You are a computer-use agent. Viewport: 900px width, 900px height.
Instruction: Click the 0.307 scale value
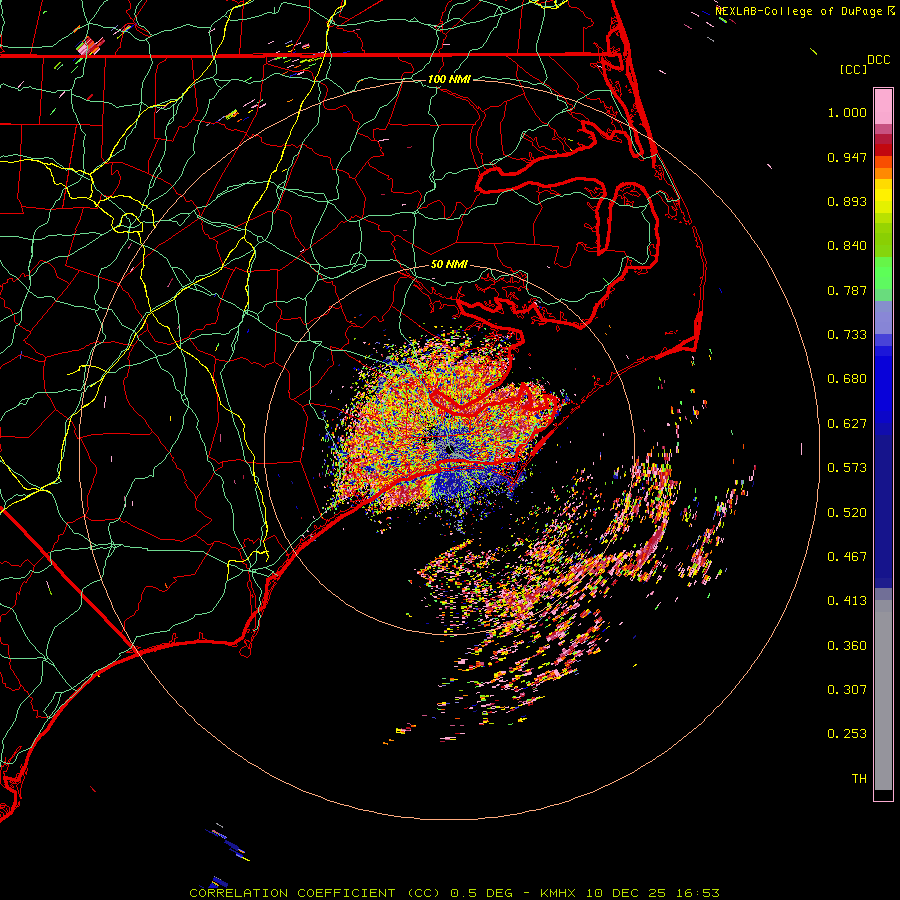point(847,690)
